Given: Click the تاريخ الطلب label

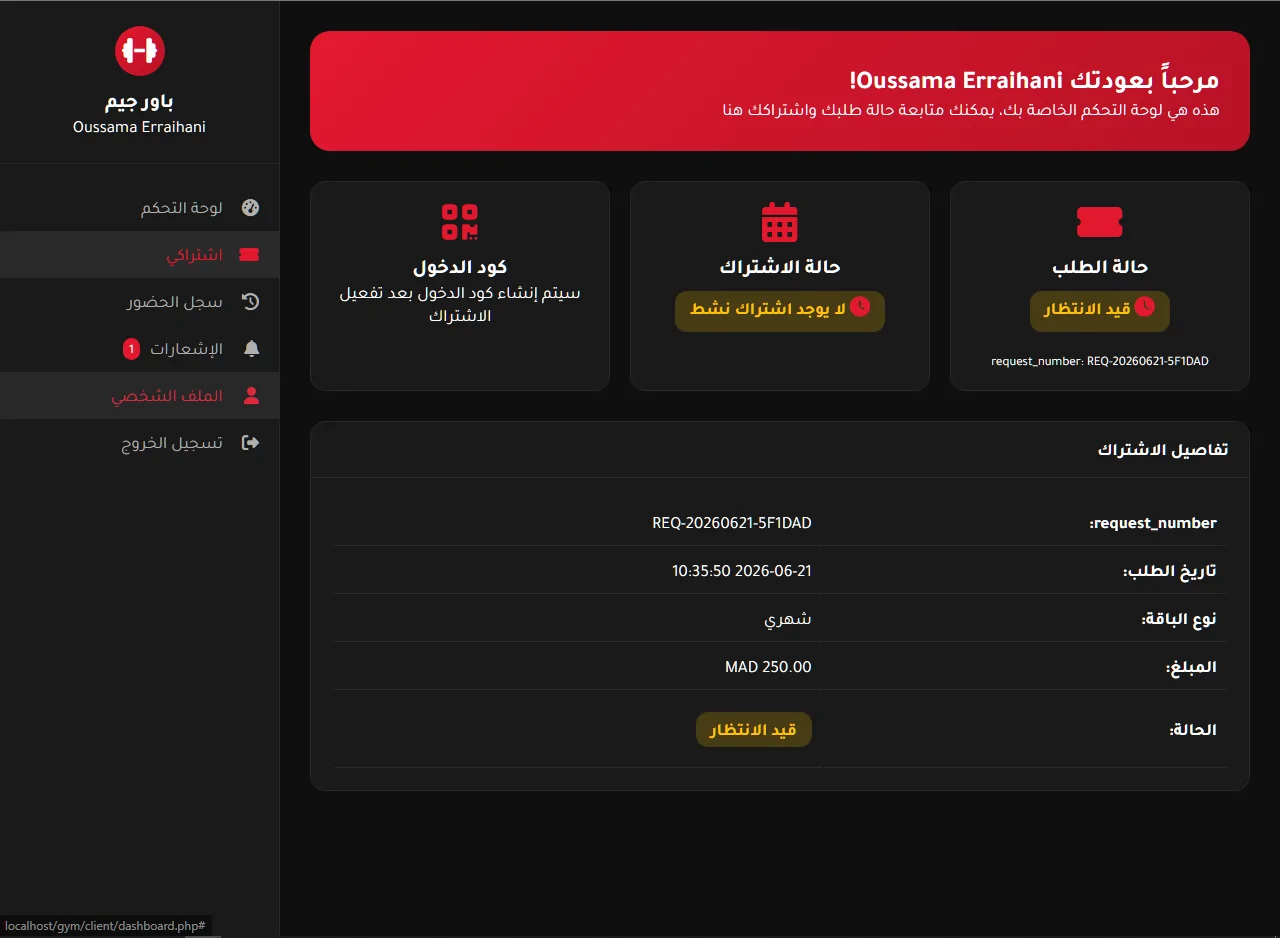Looking at the screenshot, I should point(1170,571).
